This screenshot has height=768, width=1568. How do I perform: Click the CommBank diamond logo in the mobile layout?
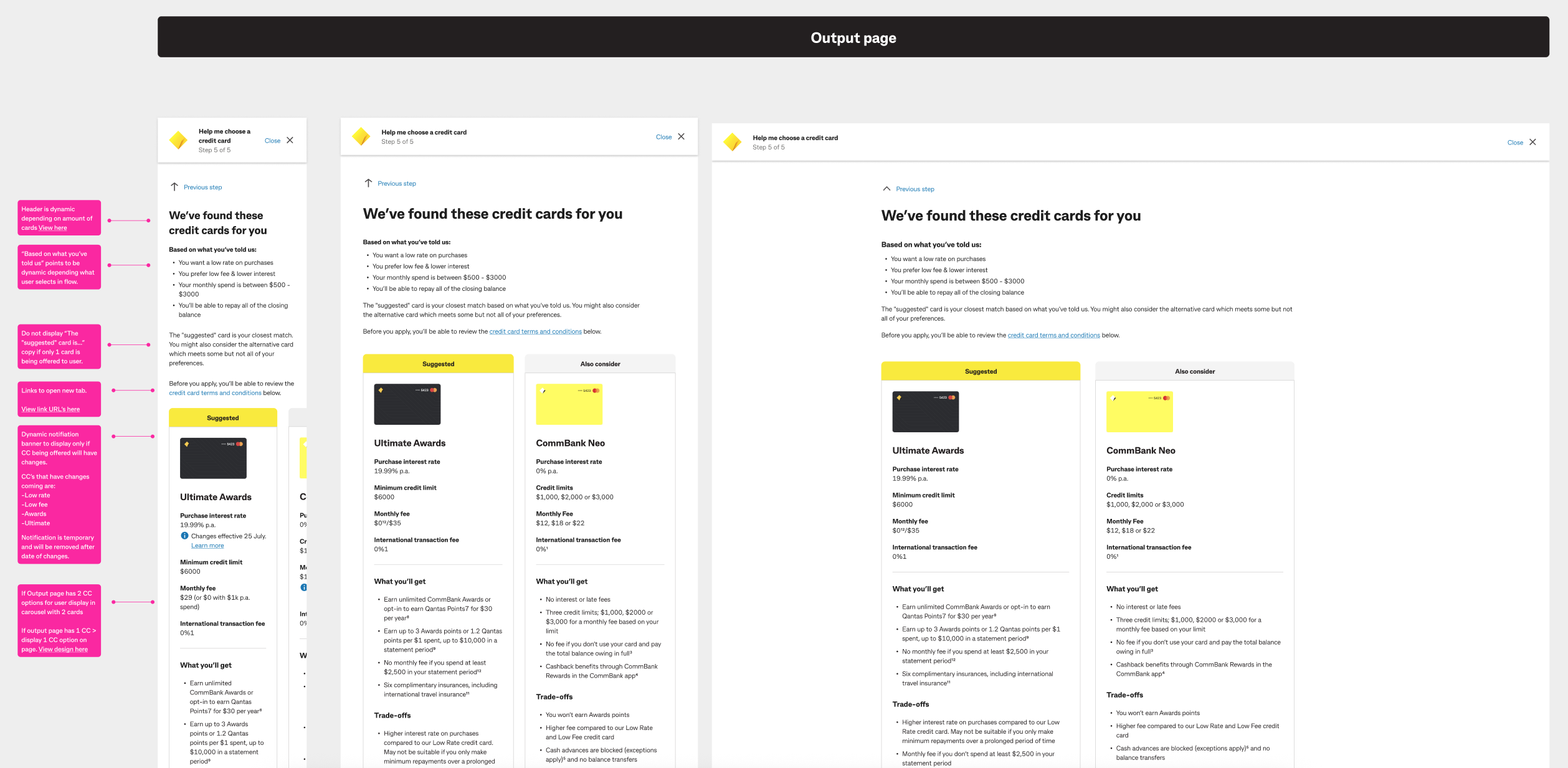(x=178, y=140)
